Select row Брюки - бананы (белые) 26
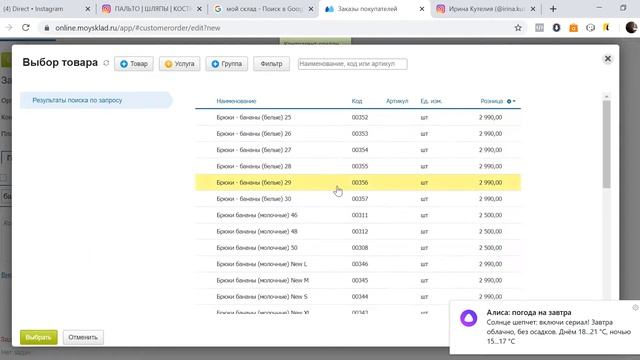The width and height of the screenshot is (640, 360). point(358,134)
